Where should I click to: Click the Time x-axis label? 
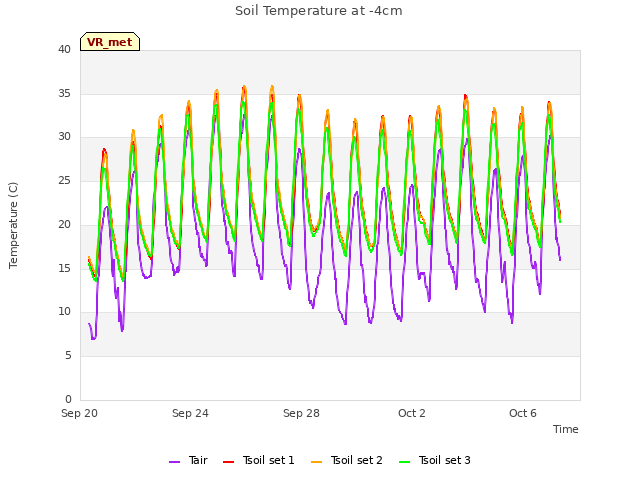tap(566, 429)
